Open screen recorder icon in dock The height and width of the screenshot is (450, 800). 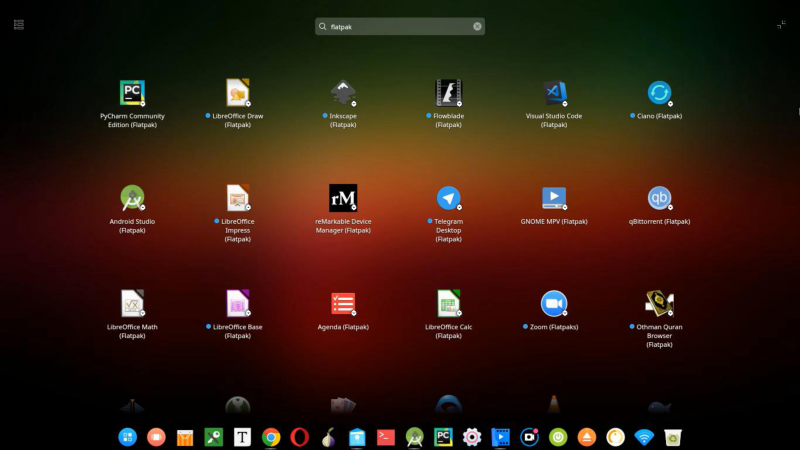530,437
